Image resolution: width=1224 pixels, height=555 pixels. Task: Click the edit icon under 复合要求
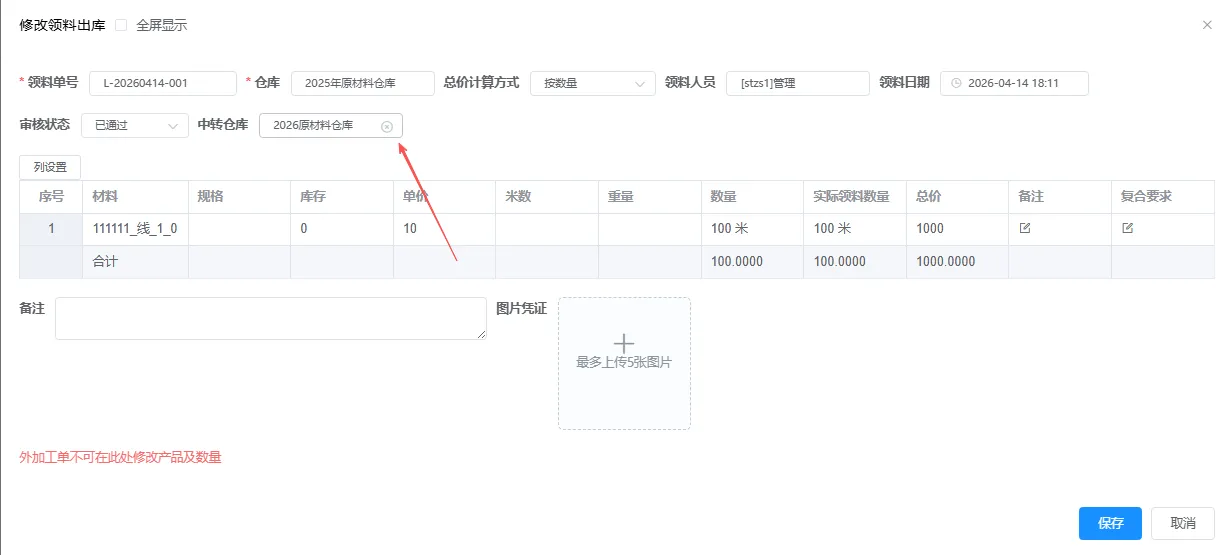1127,228
